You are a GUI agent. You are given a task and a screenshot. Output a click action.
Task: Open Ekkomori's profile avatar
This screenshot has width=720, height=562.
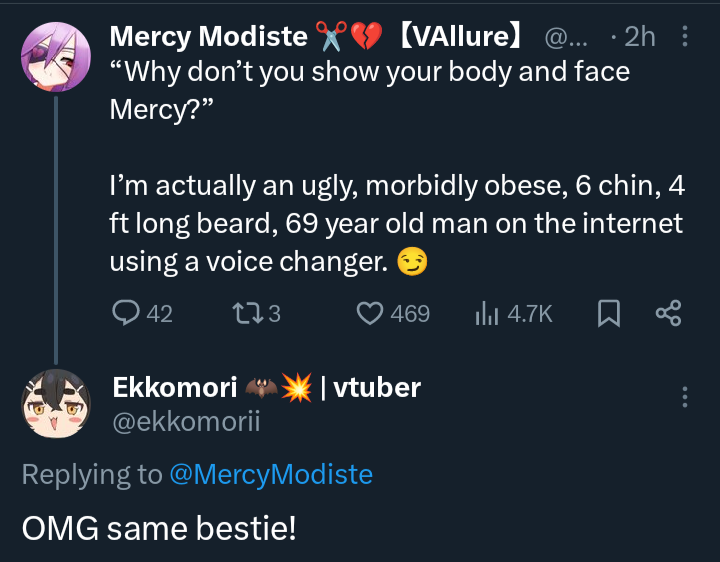[x=54, y=404]
